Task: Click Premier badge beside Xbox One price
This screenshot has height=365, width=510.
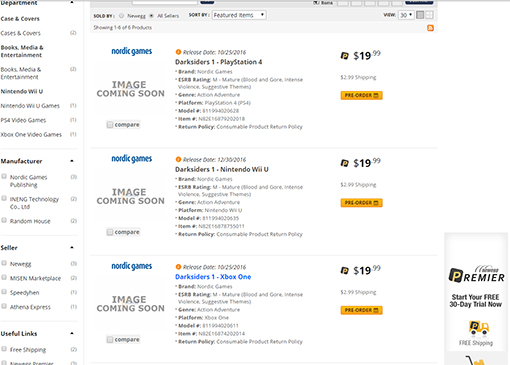Action: (x=344, y=270)
